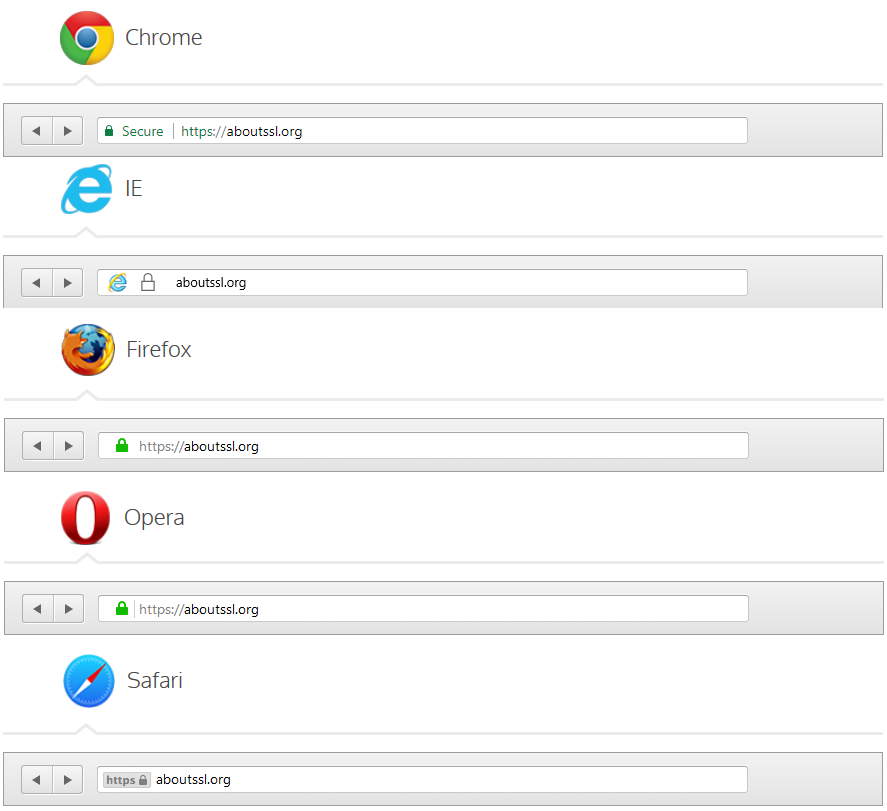Go back in the Chrome address bar
The image size is (887, 811).
(x=37, y=131)
